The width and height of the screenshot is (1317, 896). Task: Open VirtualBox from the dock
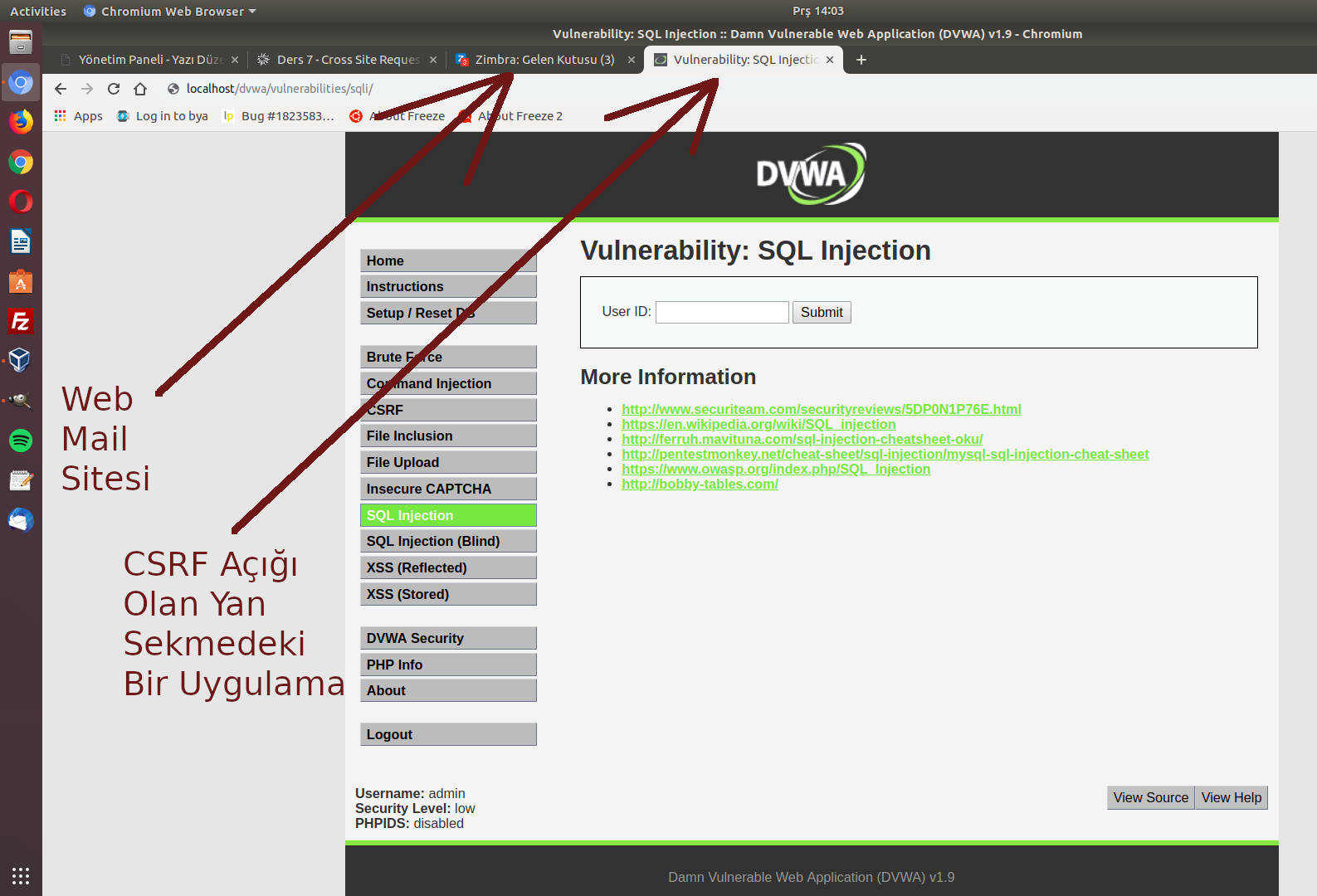pos(21,361)
